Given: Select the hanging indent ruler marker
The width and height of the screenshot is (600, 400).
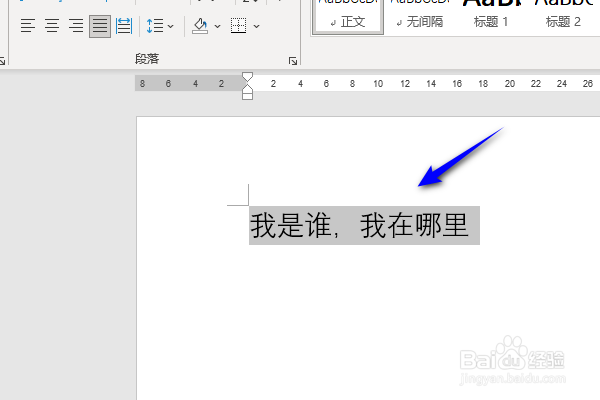Looking at the screenshot, I should point(248,88).
